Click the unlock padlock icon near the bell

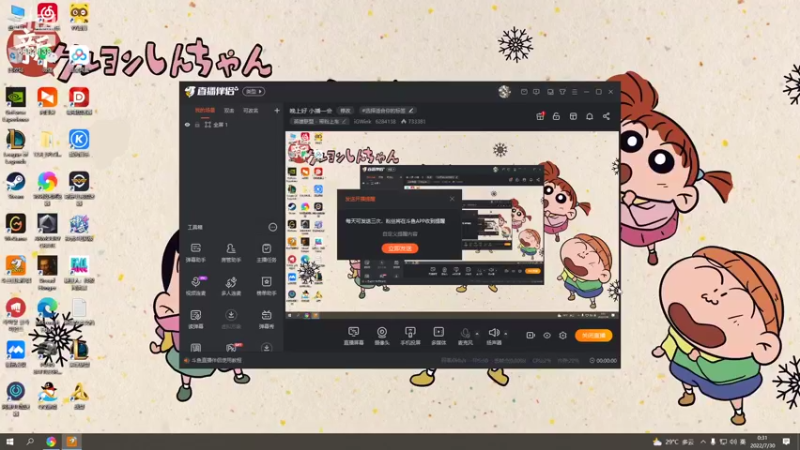click(x=556, y=116)
